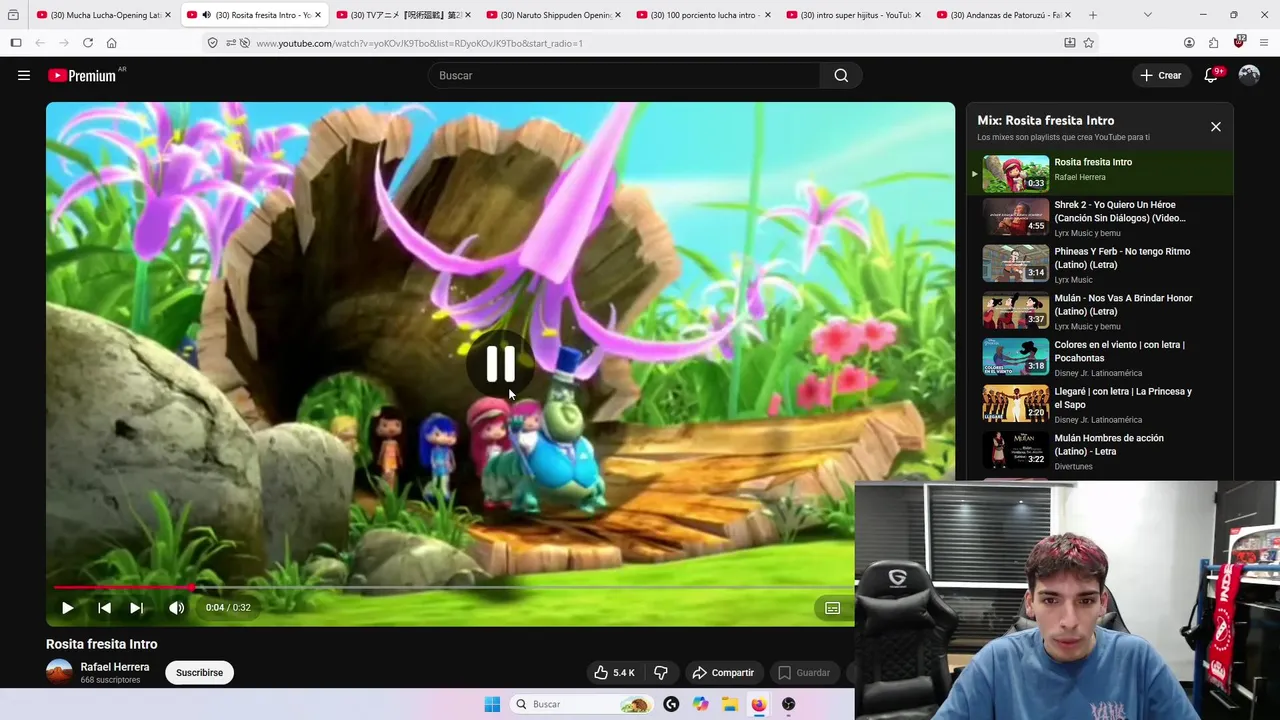Screen dimensions: 1280x720
Task: Select Llegaré La Princesa y el Sapo video
Action: (1100, 405)
